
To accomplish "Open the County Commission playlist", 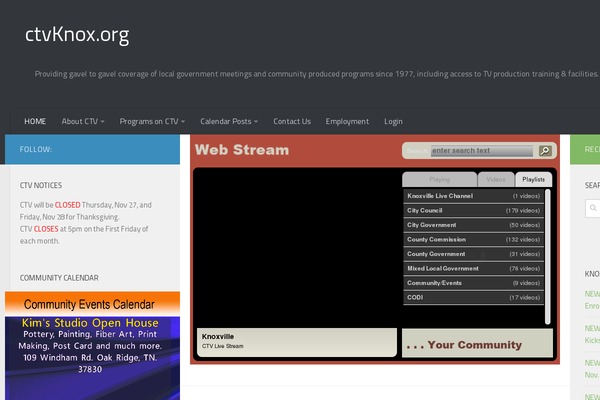I will tap(473, 240).
